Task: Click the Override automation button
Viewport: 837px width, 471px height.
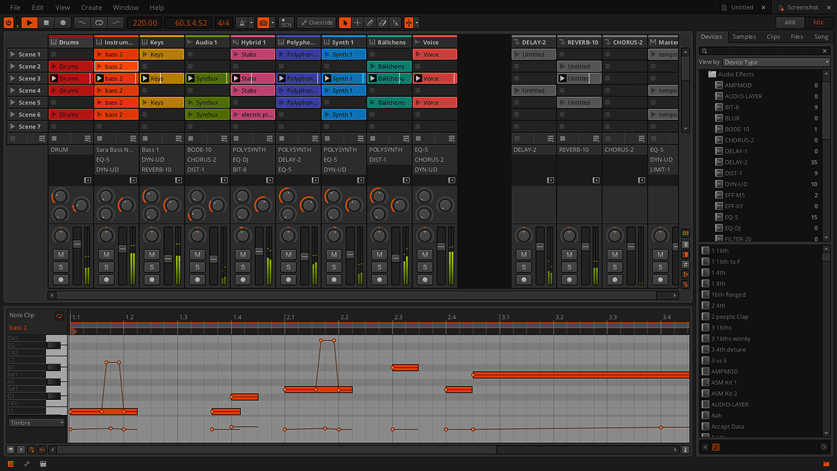Action: click(317, 22)
